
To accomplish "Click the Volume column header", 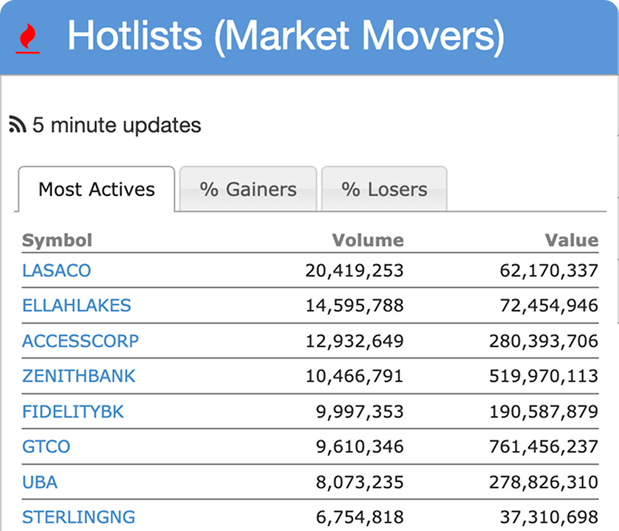I will coord(368,240).
